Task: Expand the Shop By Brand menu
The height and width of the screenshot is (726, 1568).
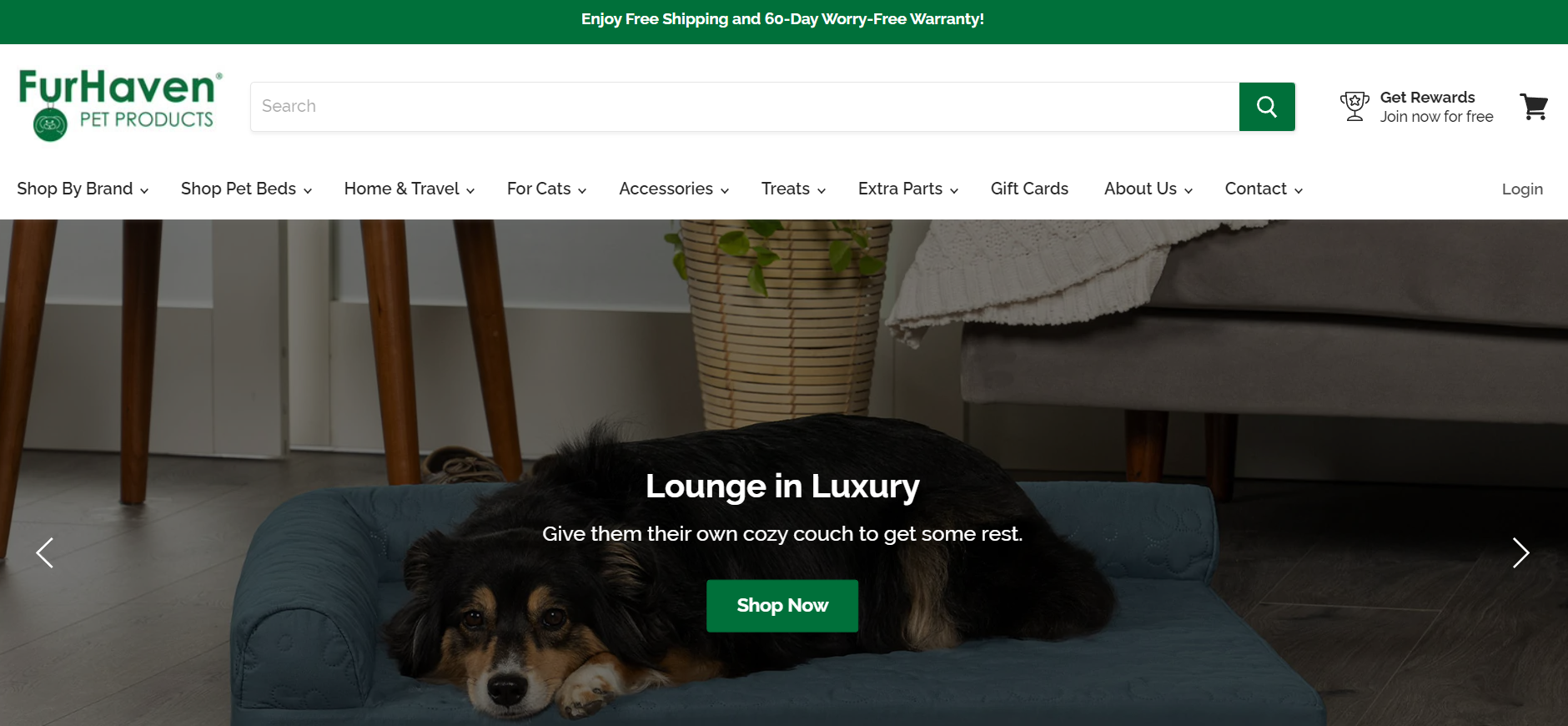Action: [83, 189]
